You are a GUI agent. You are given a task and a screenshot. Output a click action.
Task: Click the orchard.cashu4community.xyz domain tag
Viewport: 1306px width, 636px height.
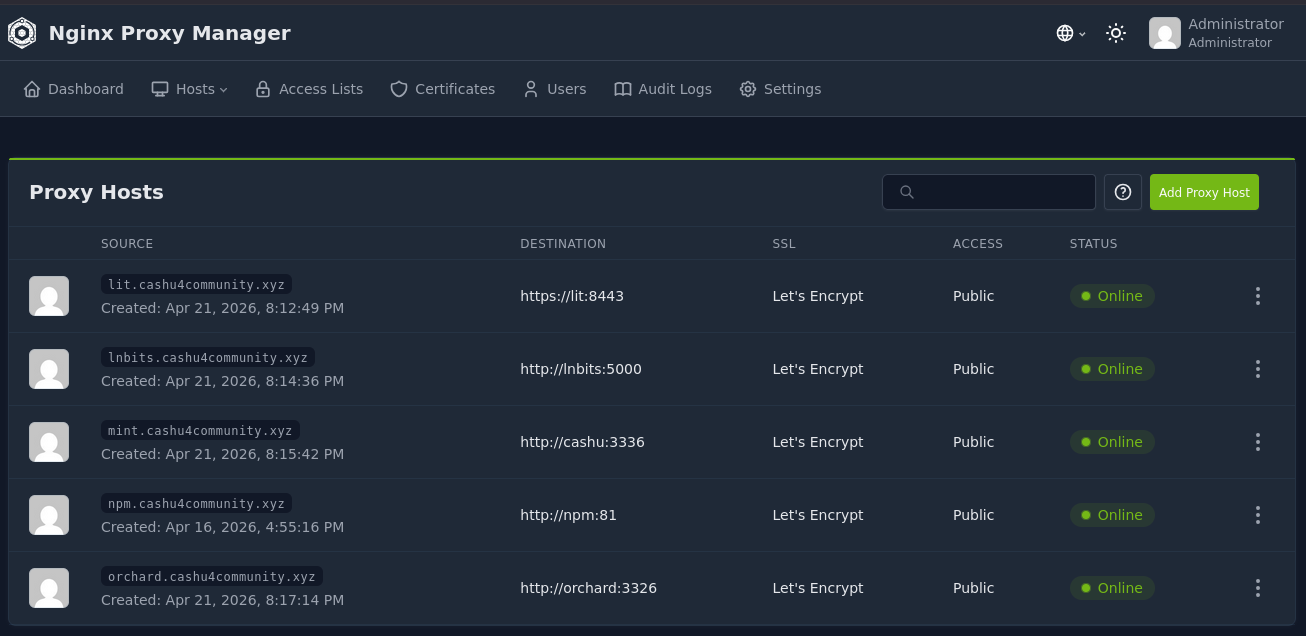tap(212, 576)
